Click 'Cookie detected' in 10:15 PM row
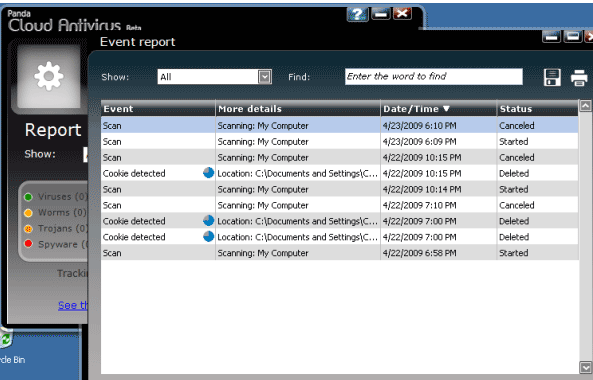Viewport: 593px width, 380px height. point(134,174)
